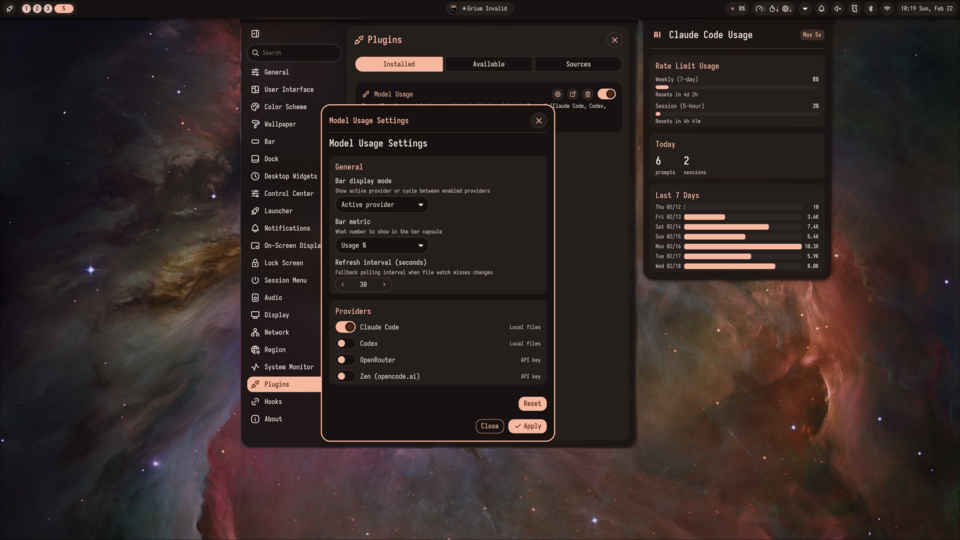The image size is (960, 540).
Task: Click the Session (5-hour) usage progress bar
Action: click(x=737, y=114)
